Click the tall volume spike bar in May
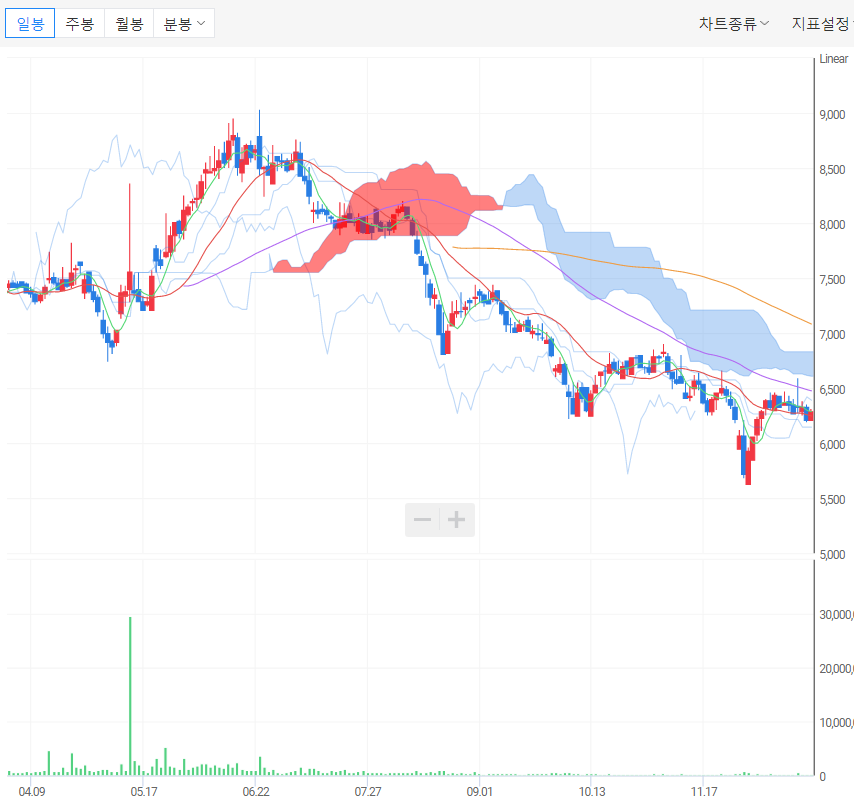The width and height of the screenshot is (854, 806). tap(130, 695)
